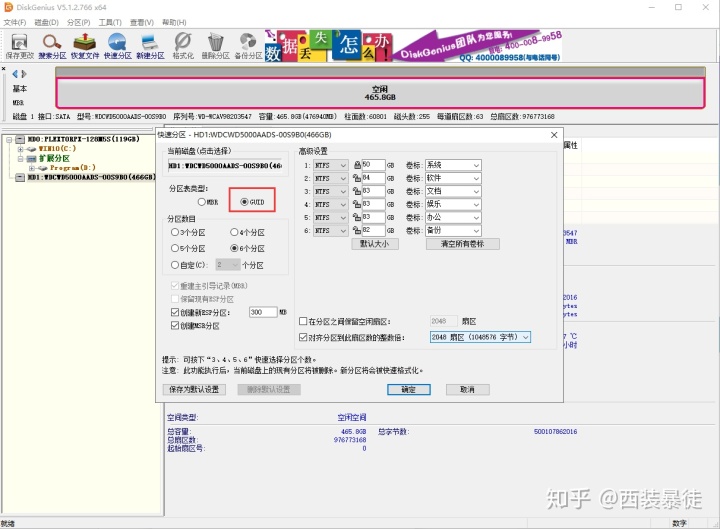Viewport: 720px width, 529px height.
Task: Choose 5 partitions (5个分区) option
Action: click(188, 248)
